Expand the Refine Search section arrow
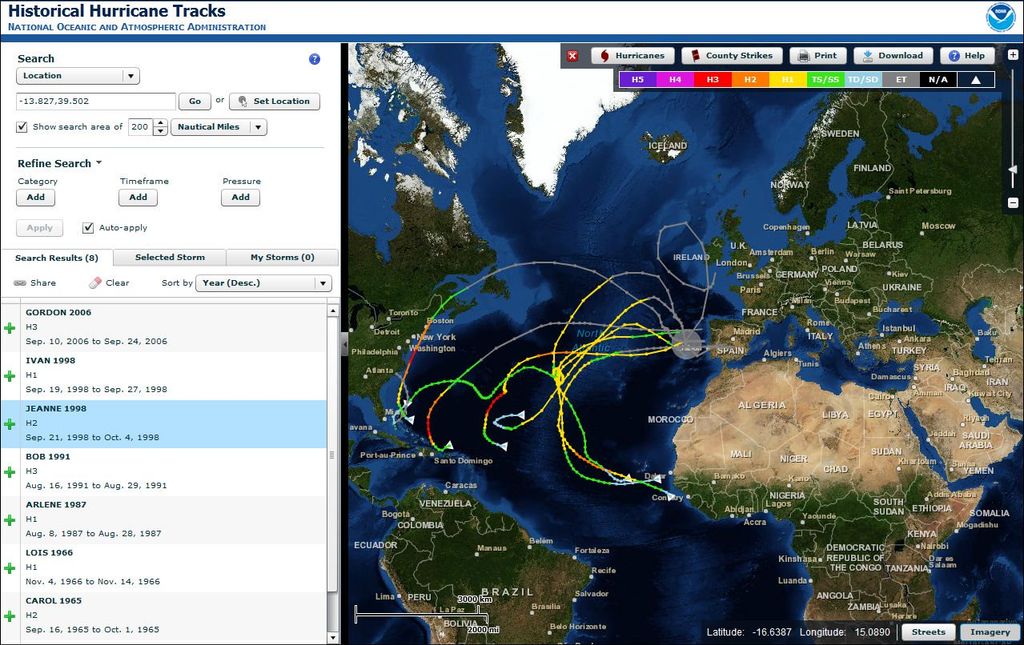Viewport: 1024px width, 645px height. pos(99,163)
